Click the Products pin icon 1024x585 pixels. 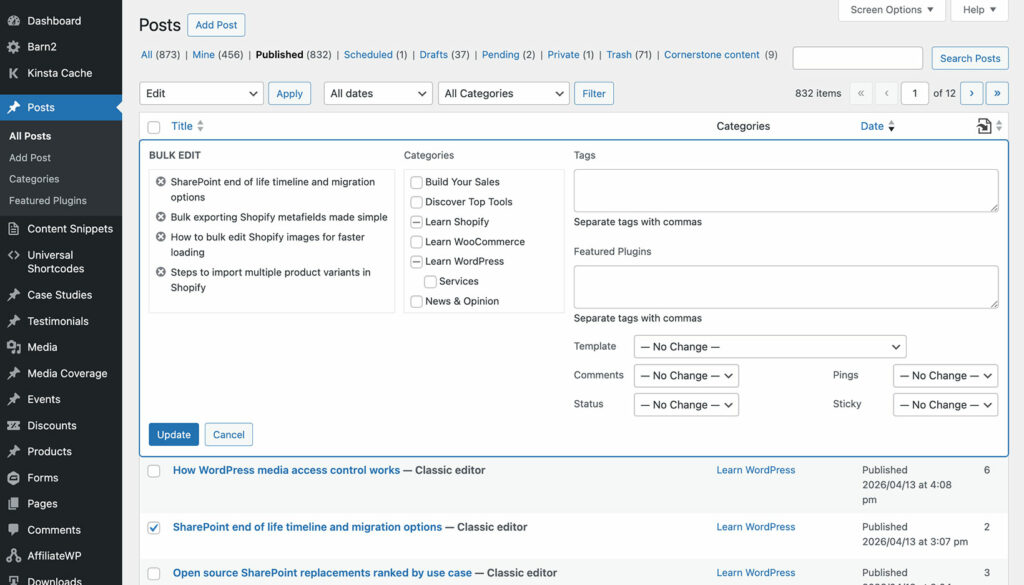[x=14, y=452]
